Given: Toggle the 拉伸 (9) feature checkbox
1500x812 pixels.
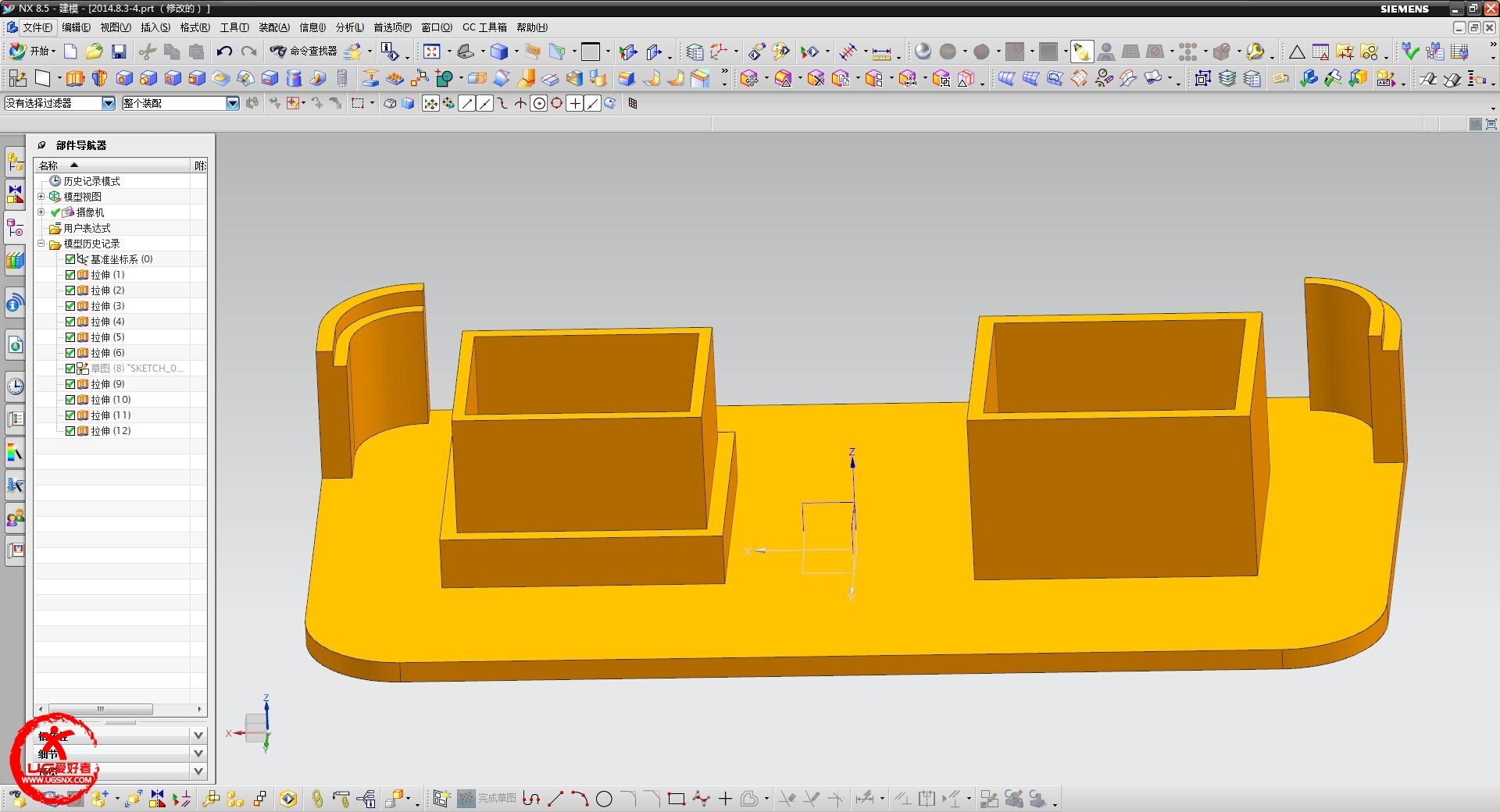Looking at the screenshot, I should (70, 384).
